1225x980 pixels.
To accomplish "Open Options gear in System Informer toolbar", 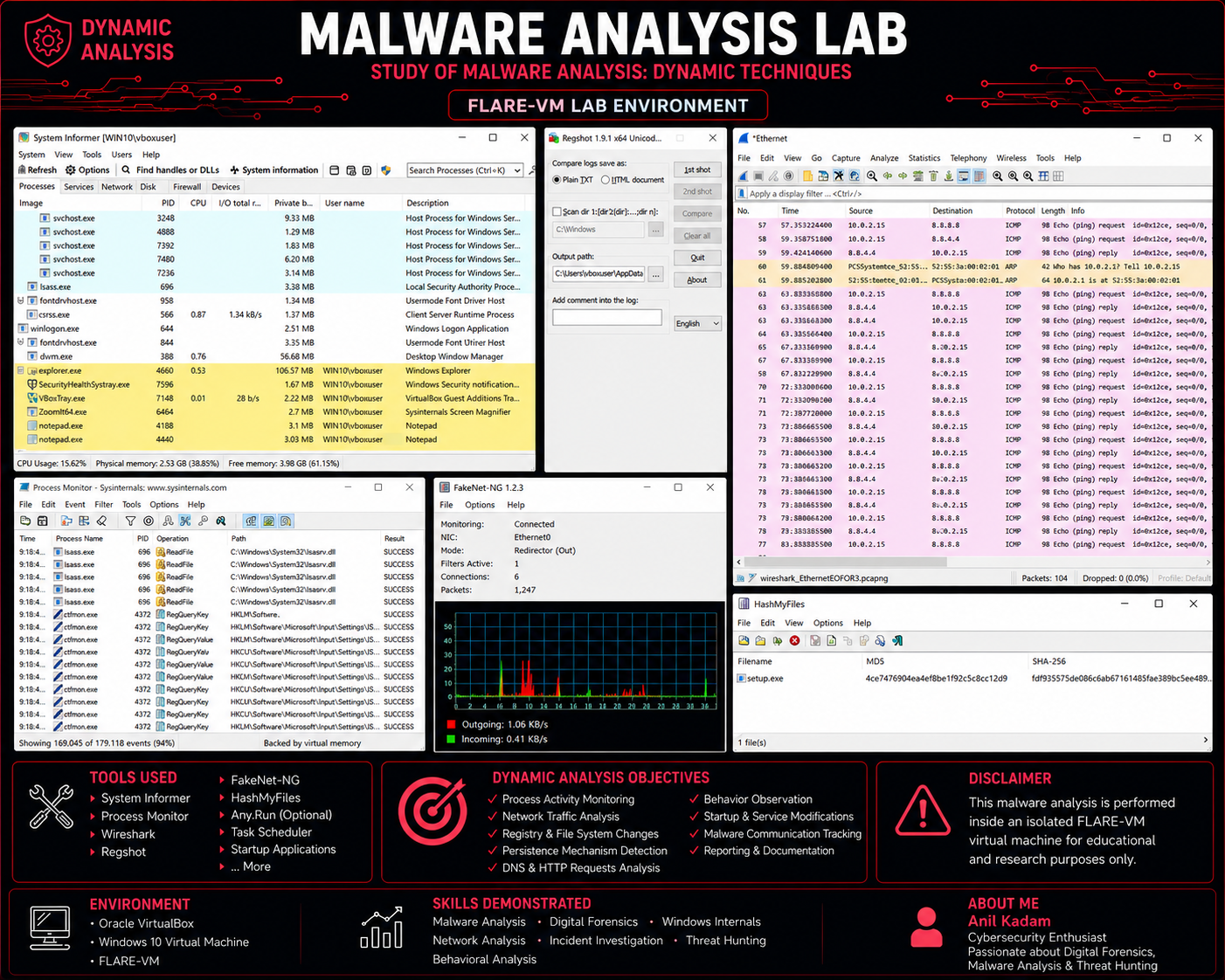I will pyautogui.click(x=88, y=170).
